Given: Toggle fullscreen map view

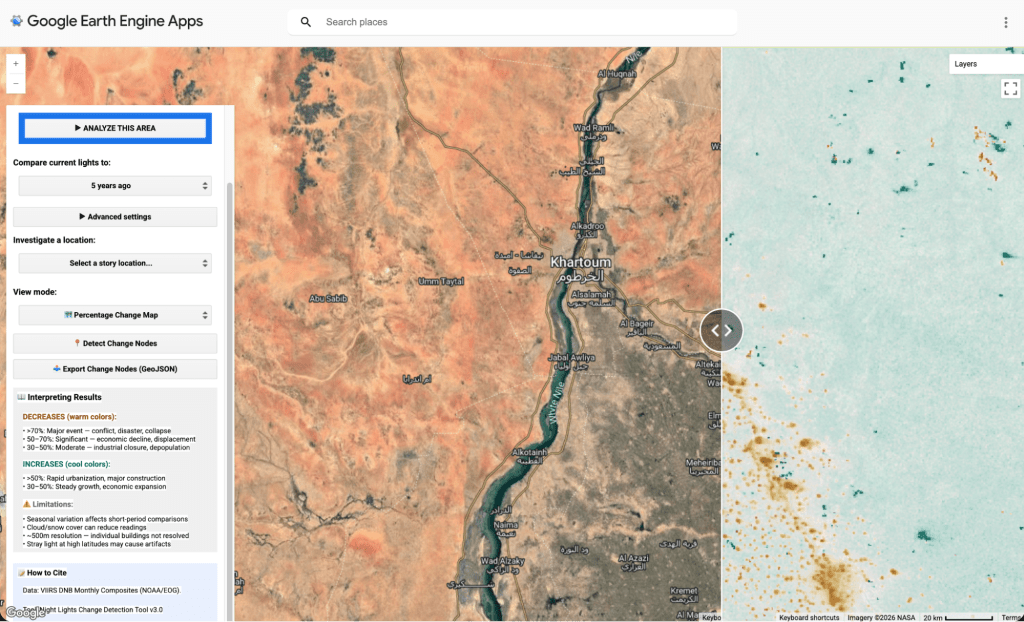Looking at the screenshot, I should tap(1010, 88).
